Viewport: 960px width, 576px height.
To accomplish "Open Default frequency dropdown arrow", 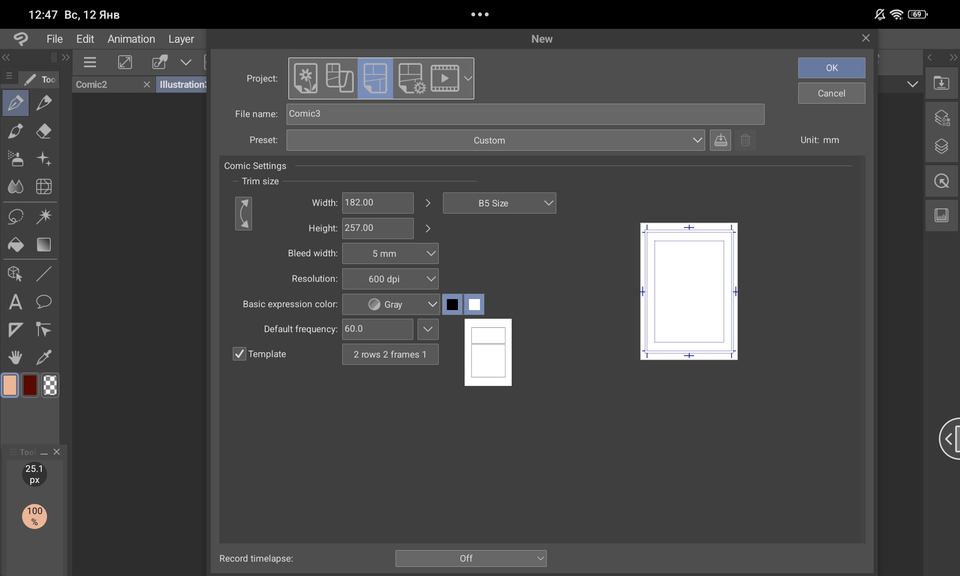I will tap(428, 329).
